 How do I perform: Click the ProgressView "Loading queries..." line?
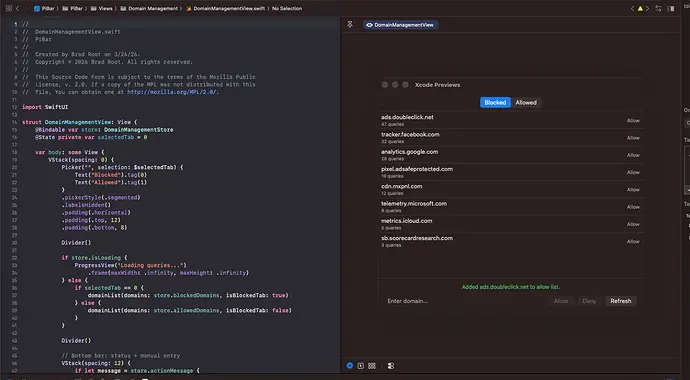coord(131,265)
